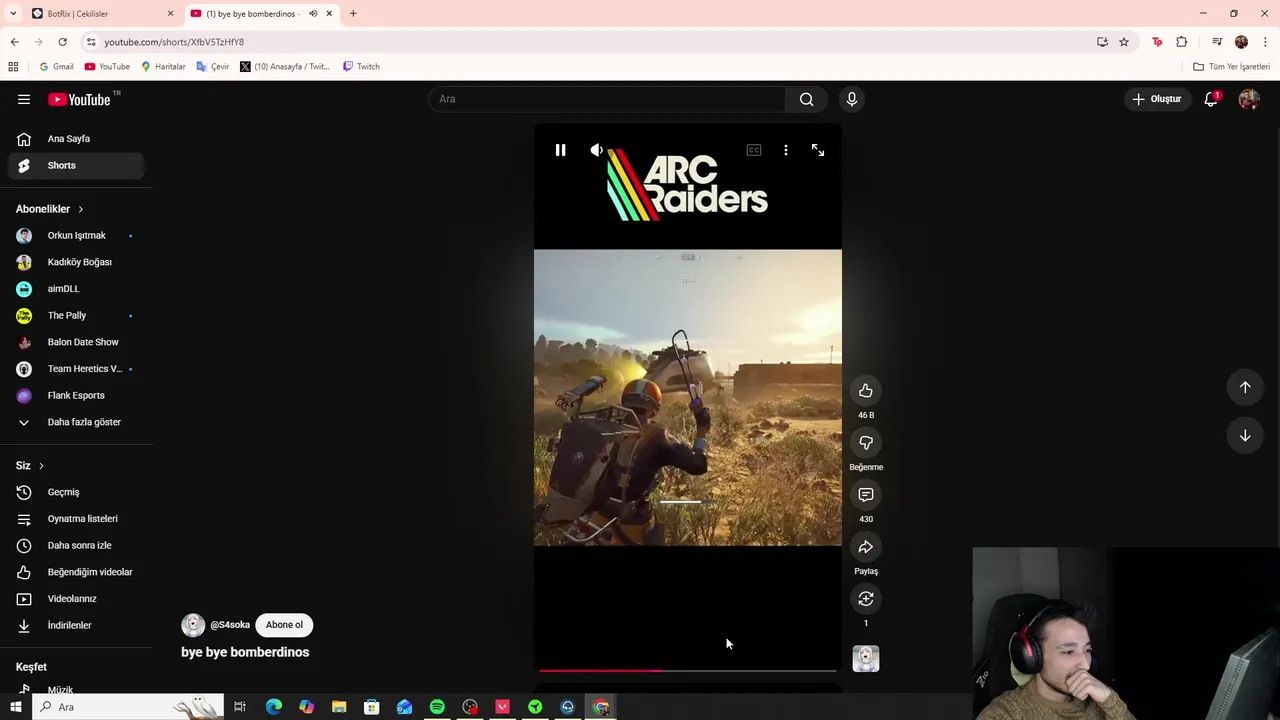Open the install app icon in address bar
Screen dimensions: 1280x720
[x=1102, y=42]
